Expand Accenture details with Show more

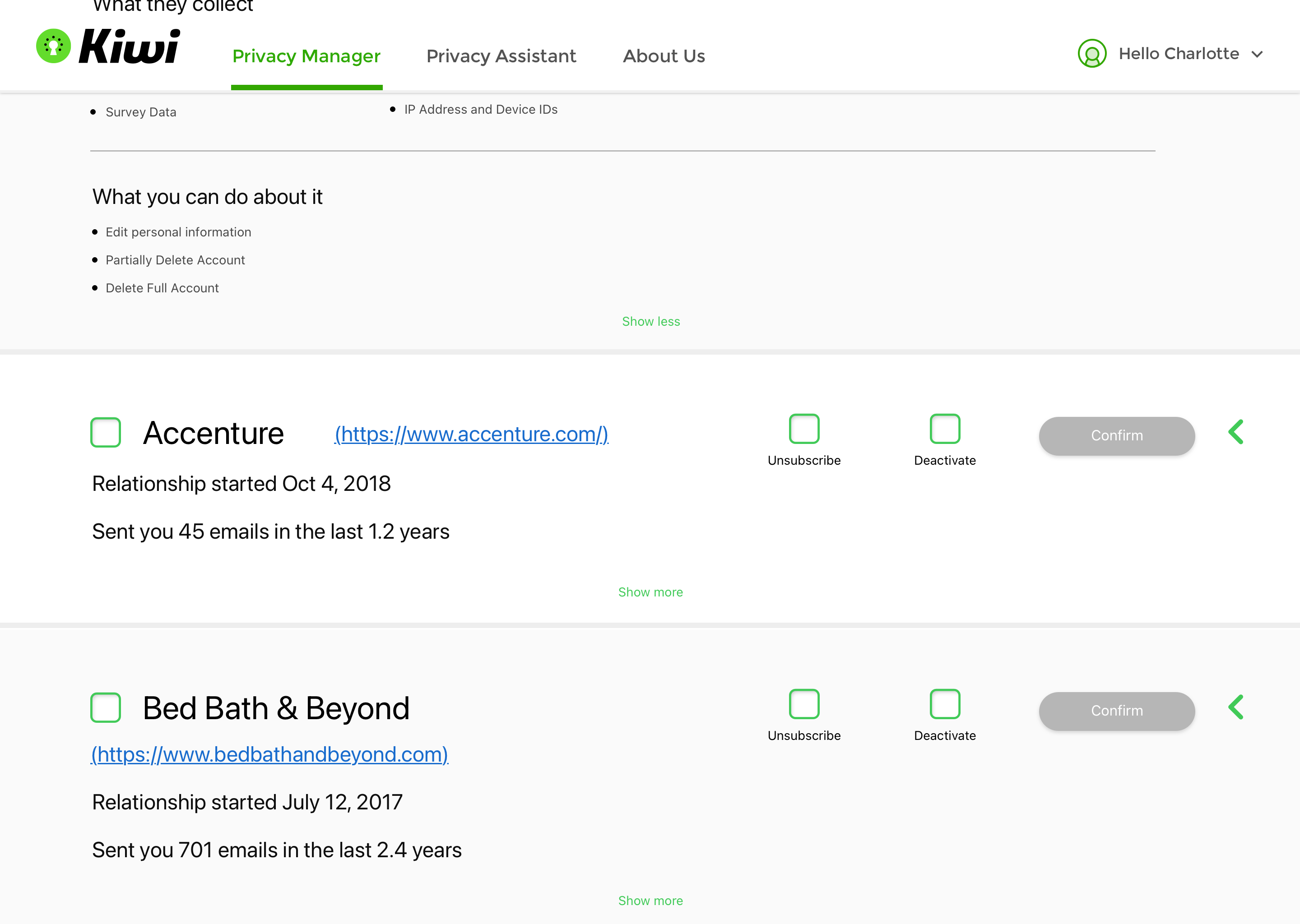point(650,592)
